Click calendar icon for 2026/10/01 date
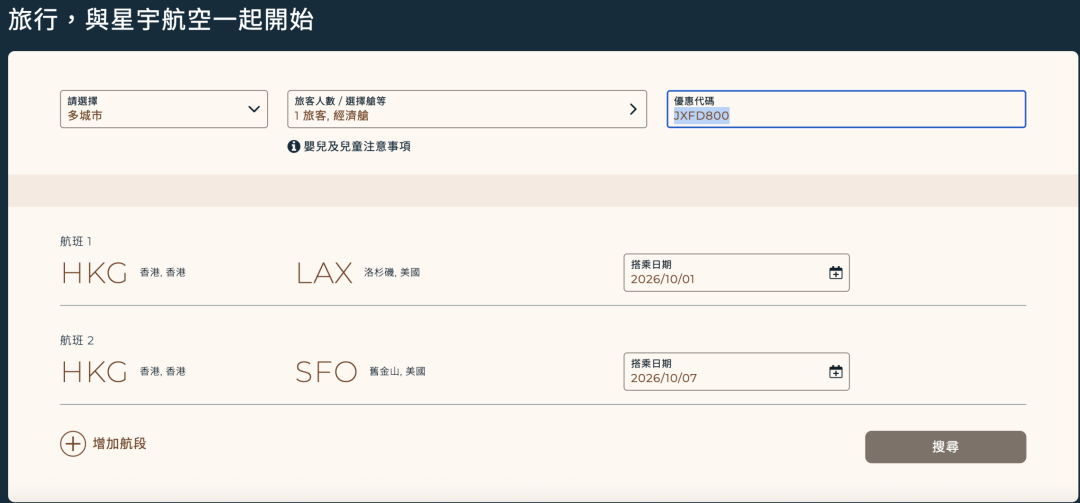This screenshot has width=1080, height=503. click(835, 273)
